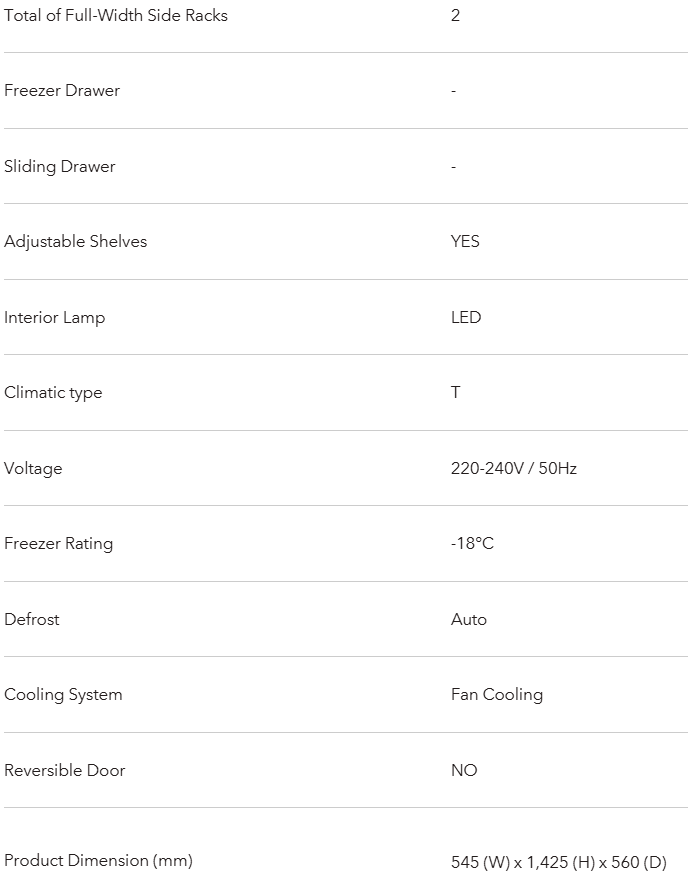688x889 pixels.
Task: Click the 'Adjustable Shelves' label
Action: pos(76,241)
